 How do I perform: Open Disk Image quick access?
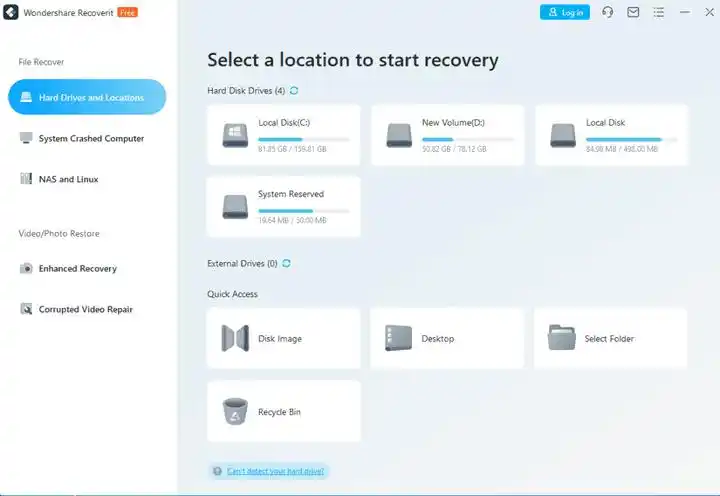coord(284,339)
